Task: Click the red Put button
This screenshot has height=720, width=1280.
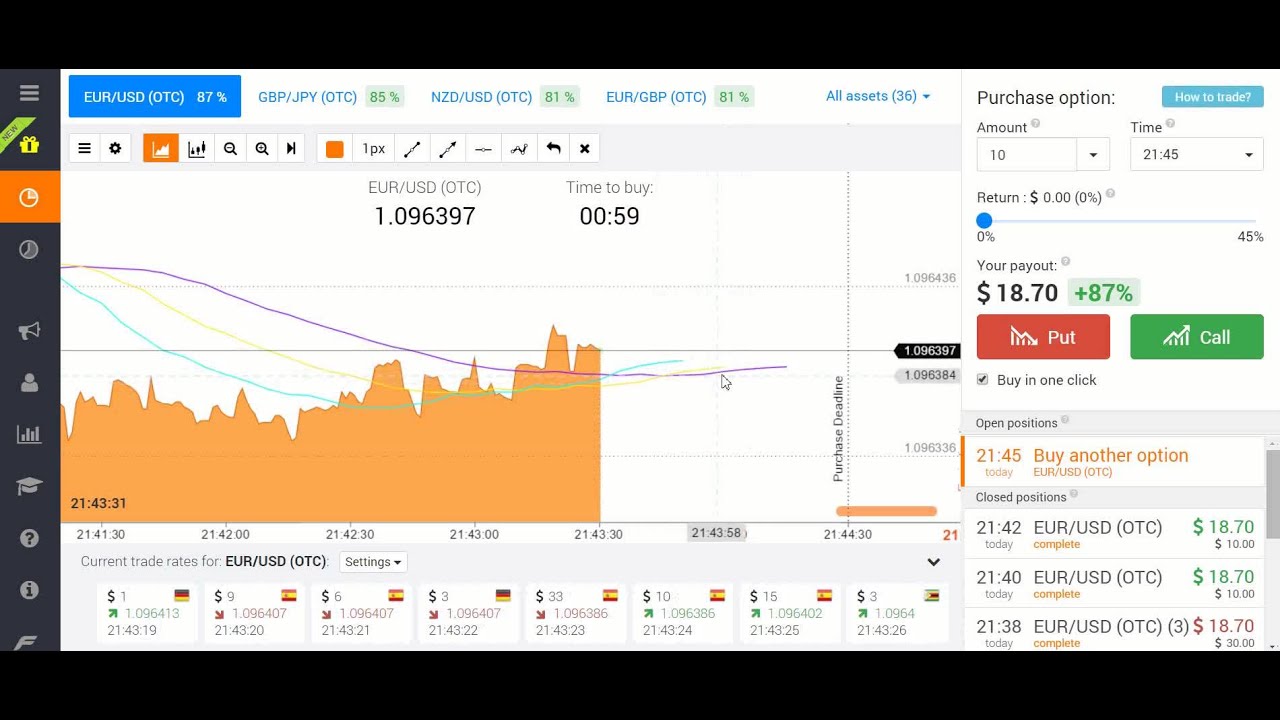Action: point(1043,337)
